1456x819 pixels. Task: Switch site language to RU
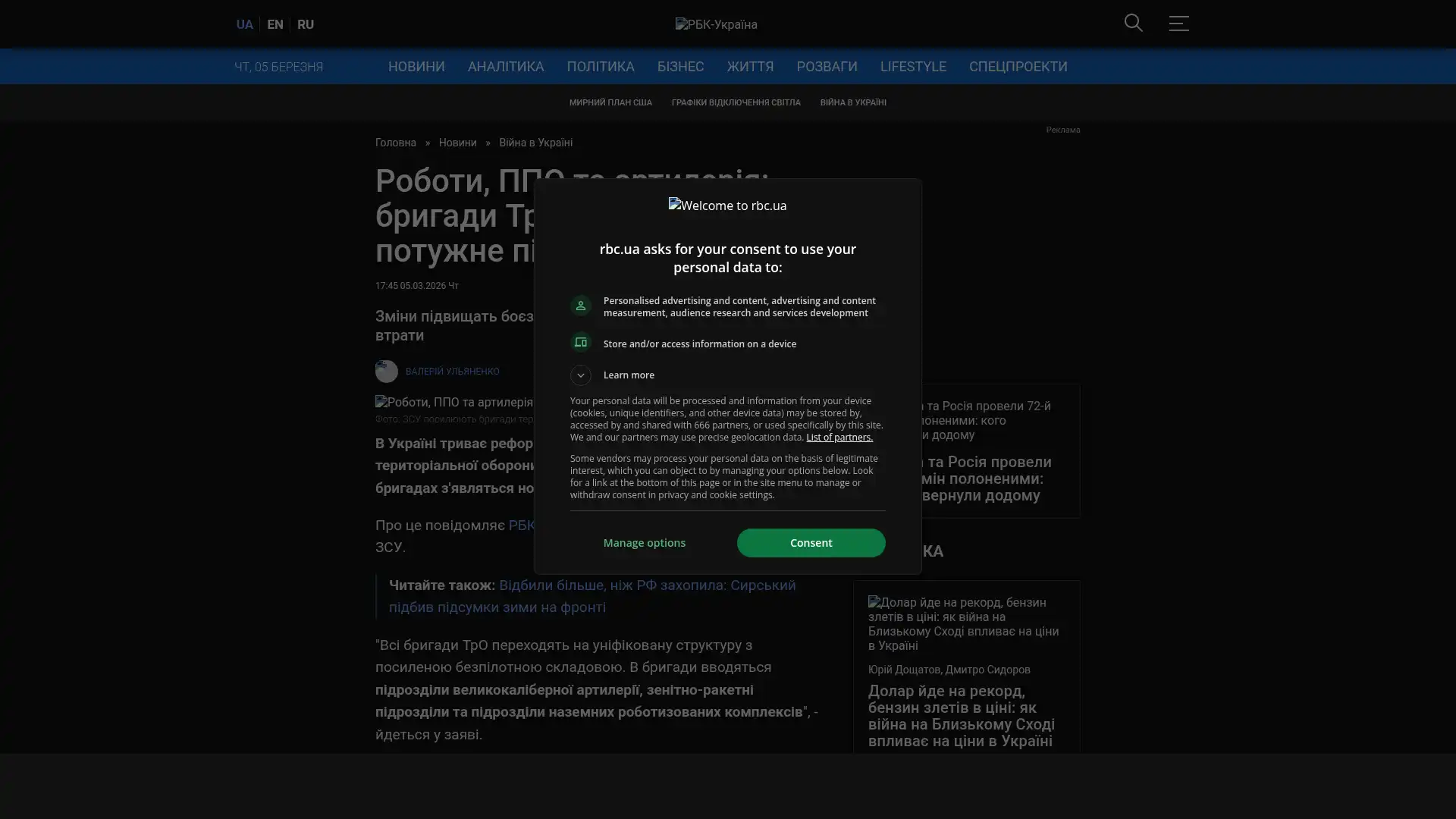pyautogui.click(x=306, y=24)
